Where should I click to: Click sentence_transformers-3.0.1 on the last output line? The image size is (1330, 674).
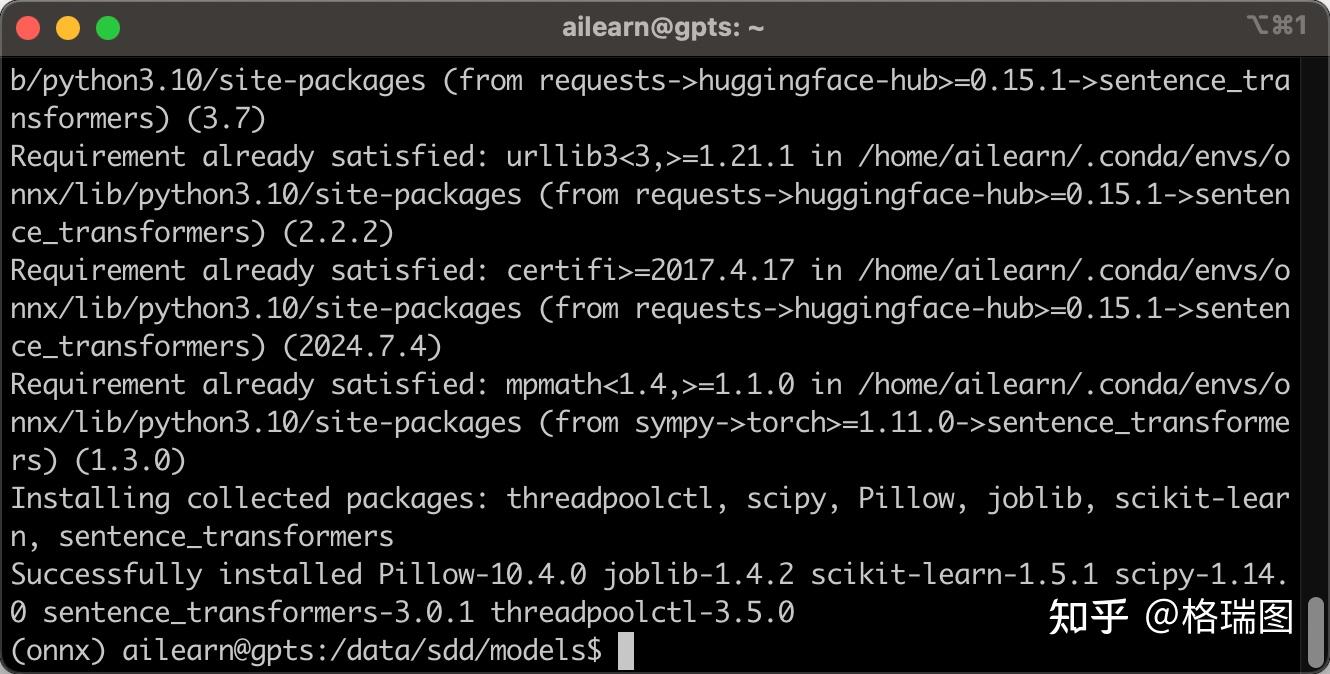coord(258,613)
